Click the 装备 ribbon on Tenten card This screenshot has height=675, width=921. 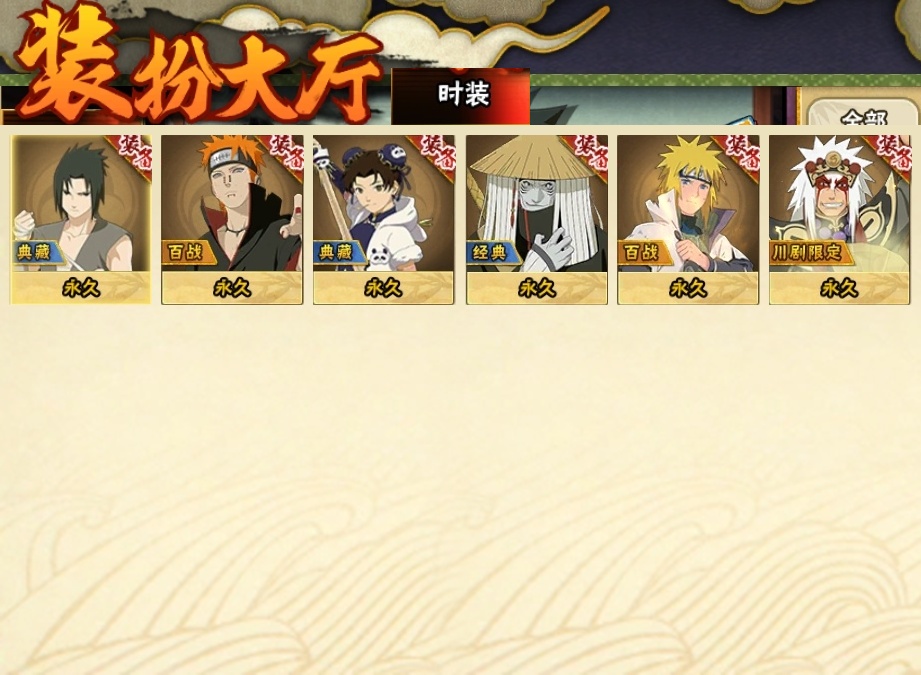tap(436, 152)
